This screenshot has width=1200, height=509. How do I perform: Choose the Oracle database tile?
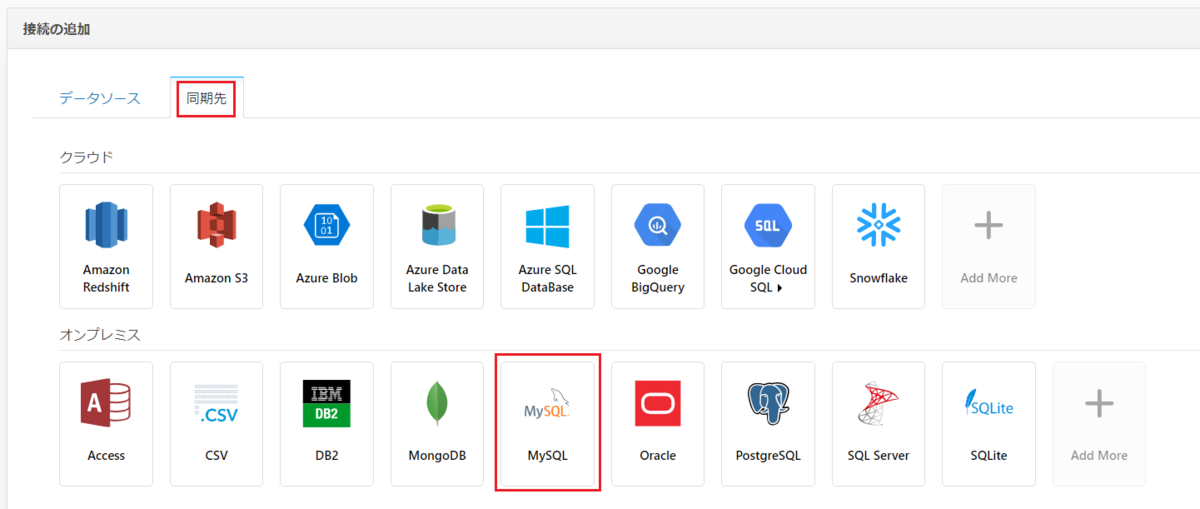point(658,424)
